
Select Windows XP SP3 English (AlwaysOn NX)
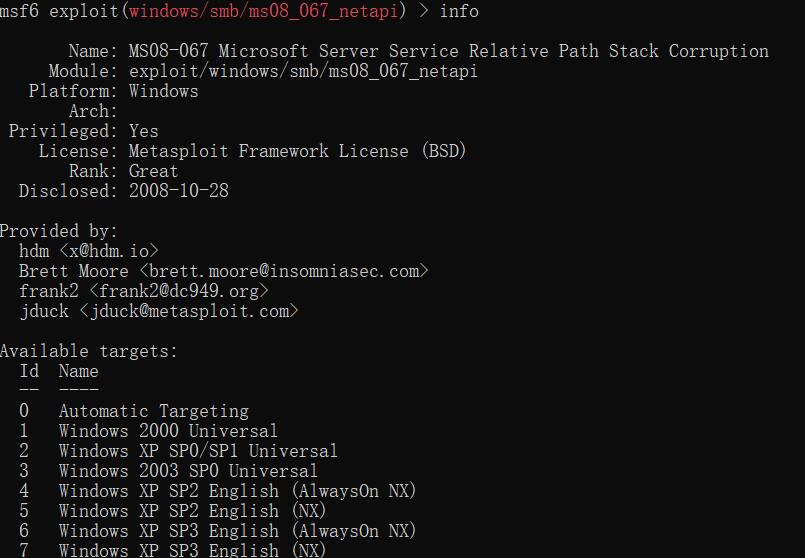point(218,531)
